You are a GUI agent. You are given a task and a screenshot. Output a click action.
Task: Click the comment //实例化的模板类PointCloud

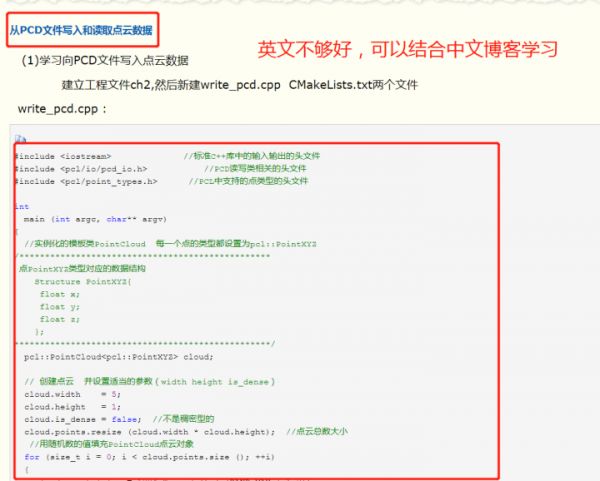pyautogui.click(x=85, y=244)
